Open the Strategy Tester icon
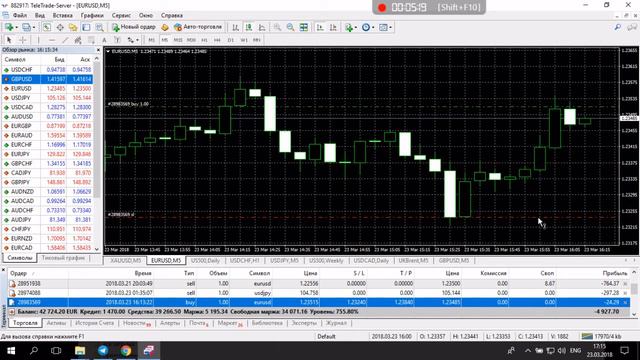 pyautogui.click(x=99, y=27)
